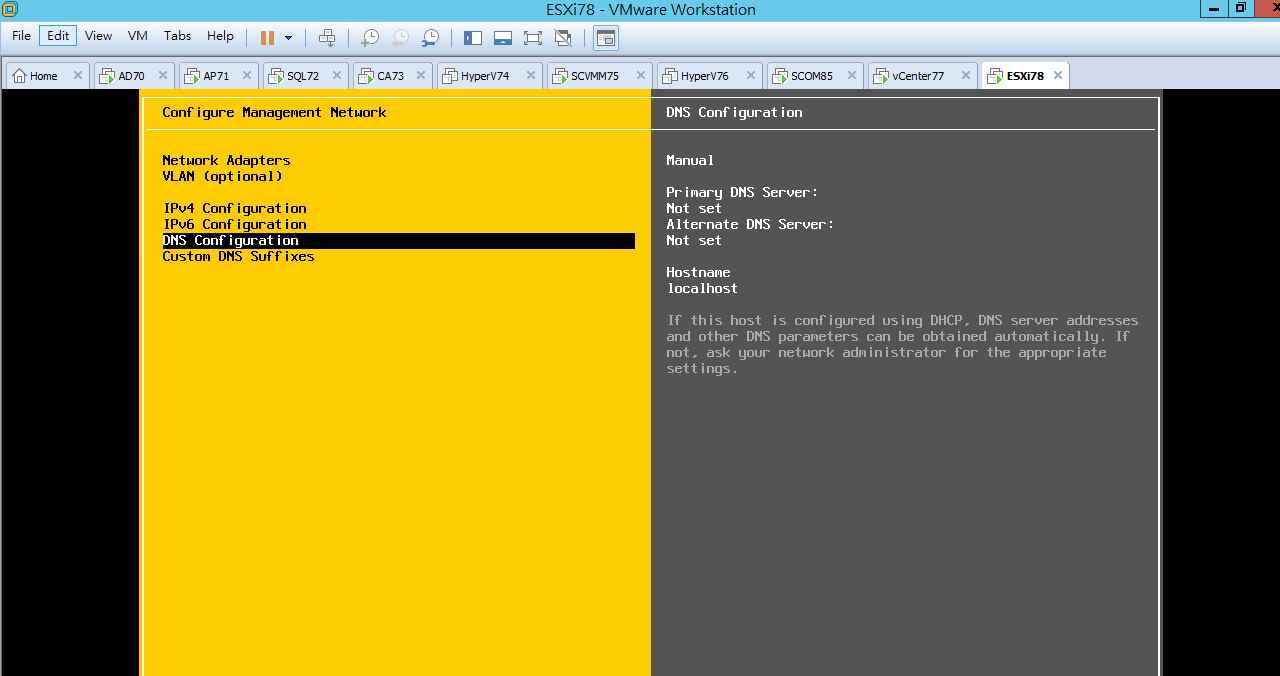Open the Tabs menu
Screen dimensions: 1280x676
tap(177, 36)
